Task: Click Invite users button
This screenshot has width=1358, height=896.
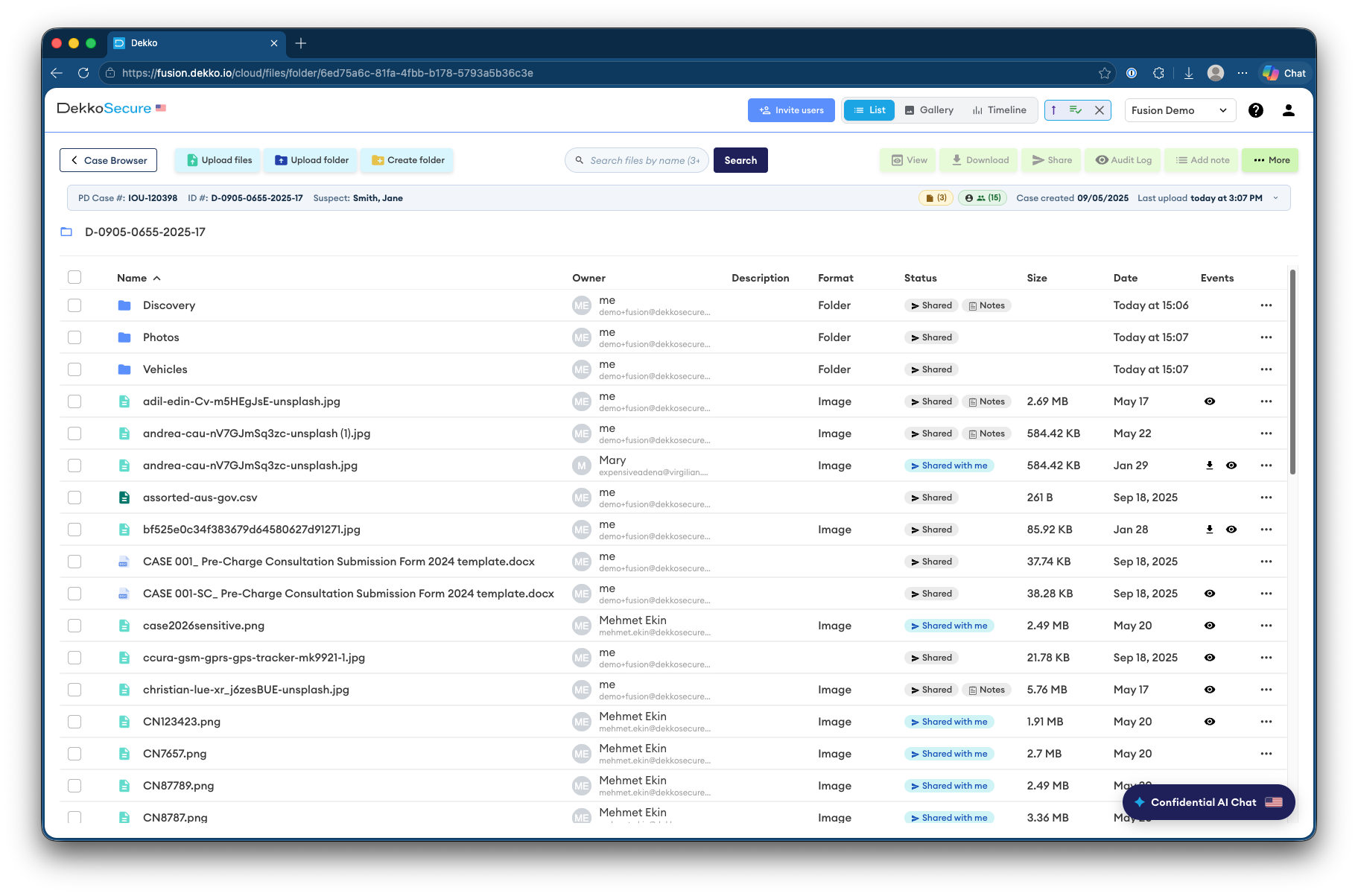Action: pyautogui.click(x=791, y=110)
